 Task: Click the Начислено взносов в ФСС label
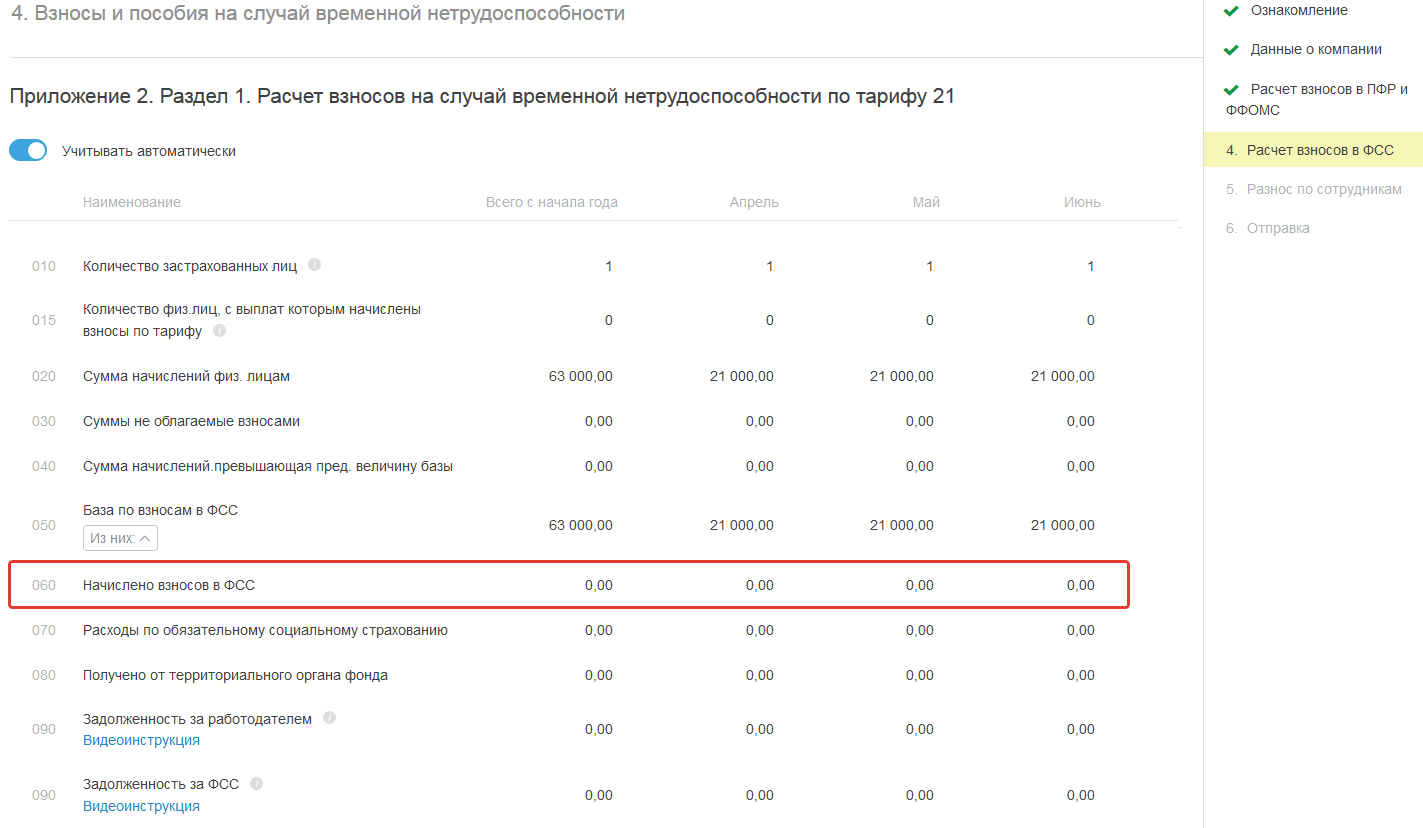169,585
